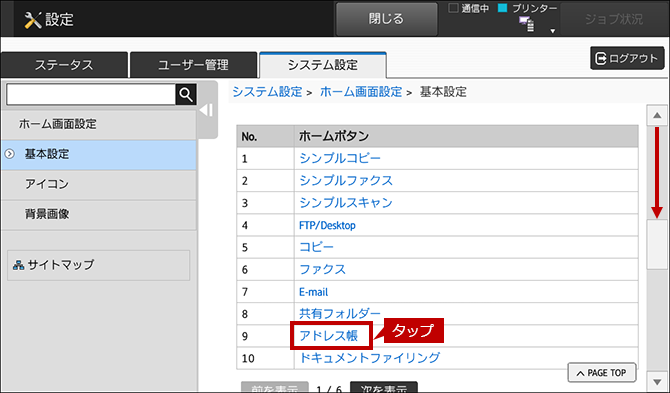The width and height of the screenshot is (670, 393).
Task: Switch to the ステータス tab
Action: [64, 65]
